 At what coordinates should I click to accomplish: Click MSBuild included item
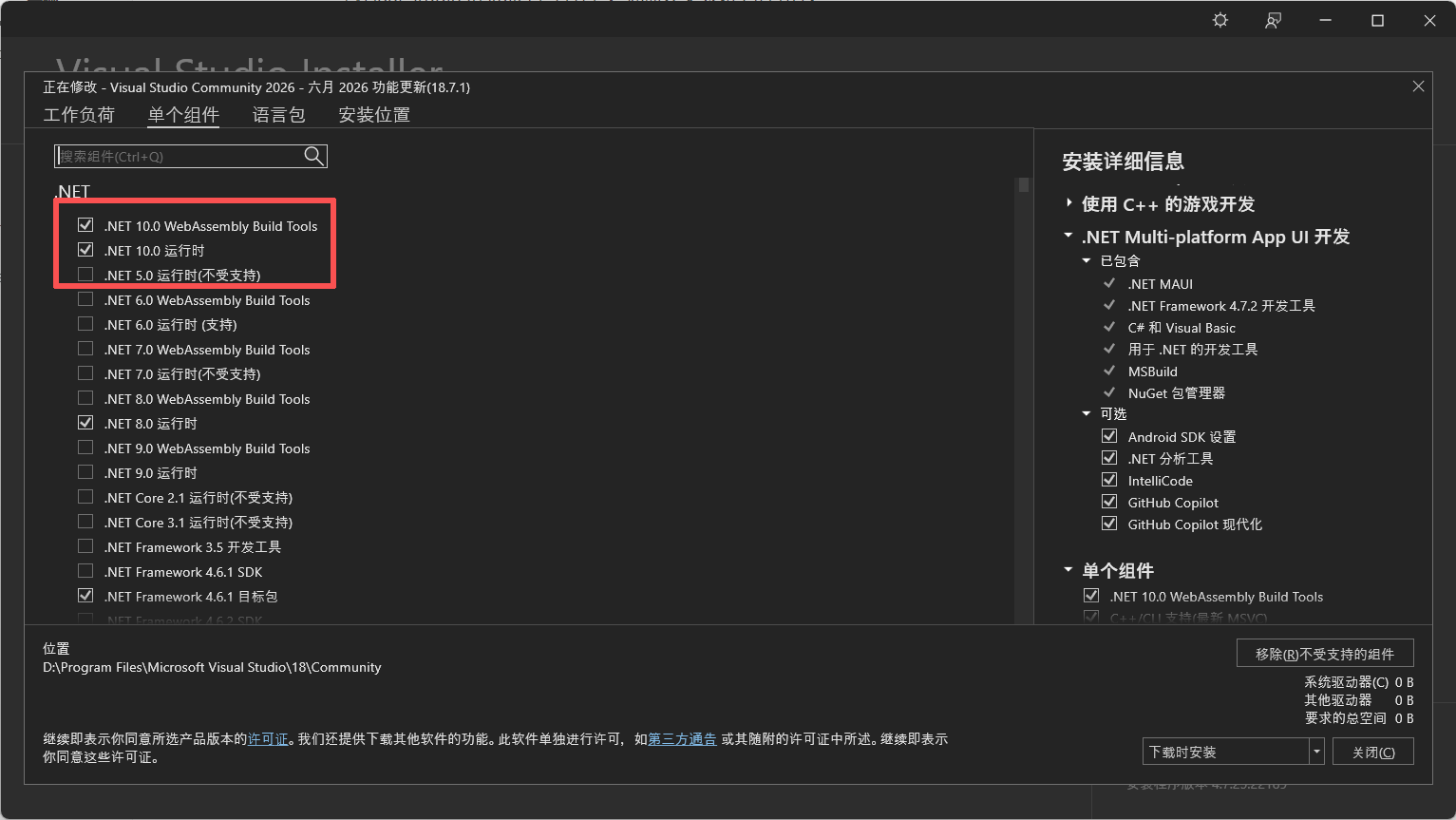(1152, 371)
